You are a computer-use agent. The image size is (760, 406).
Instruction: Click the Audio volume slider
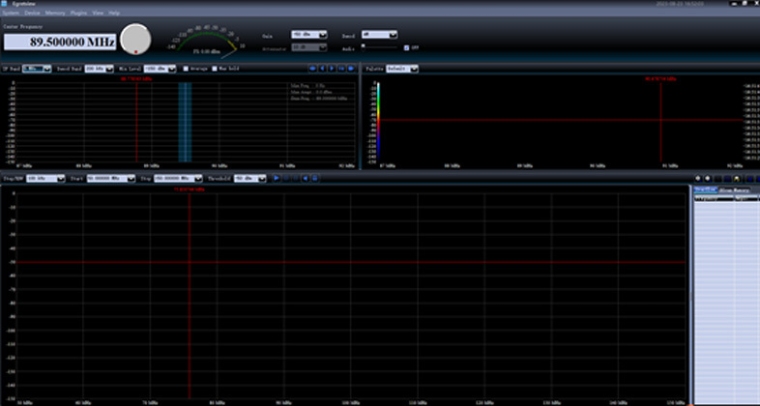tap(380, 46)
